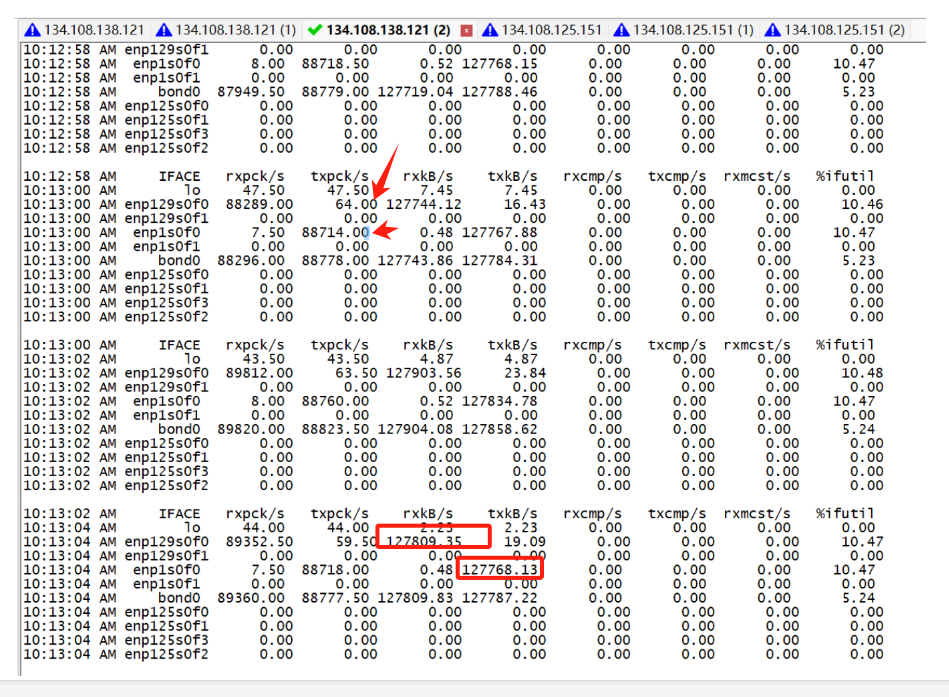
Task: Select the rxpck value 89352.50
Action: [259, 542]
